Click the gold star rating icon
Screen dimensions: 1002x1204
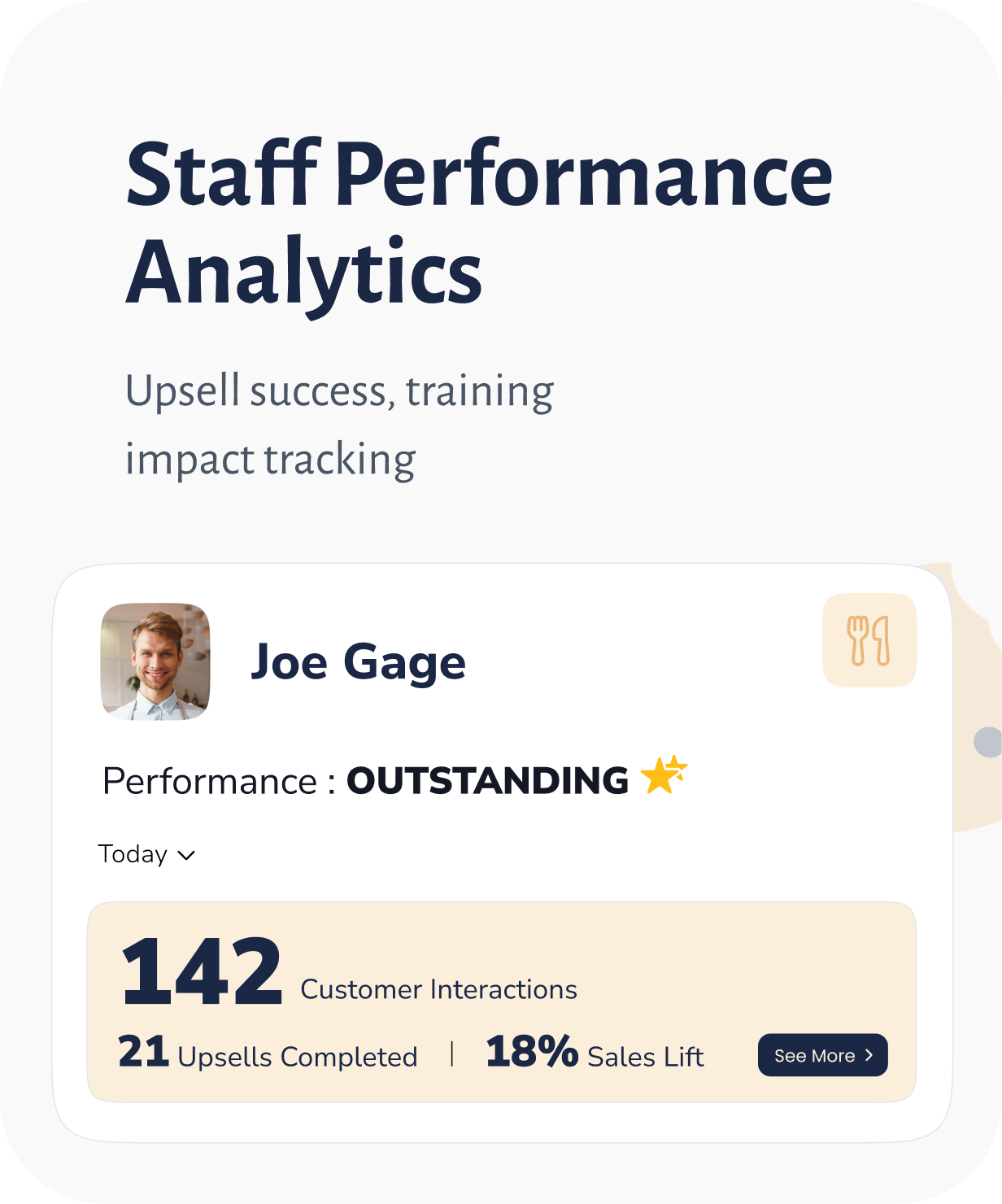(663, 775)
